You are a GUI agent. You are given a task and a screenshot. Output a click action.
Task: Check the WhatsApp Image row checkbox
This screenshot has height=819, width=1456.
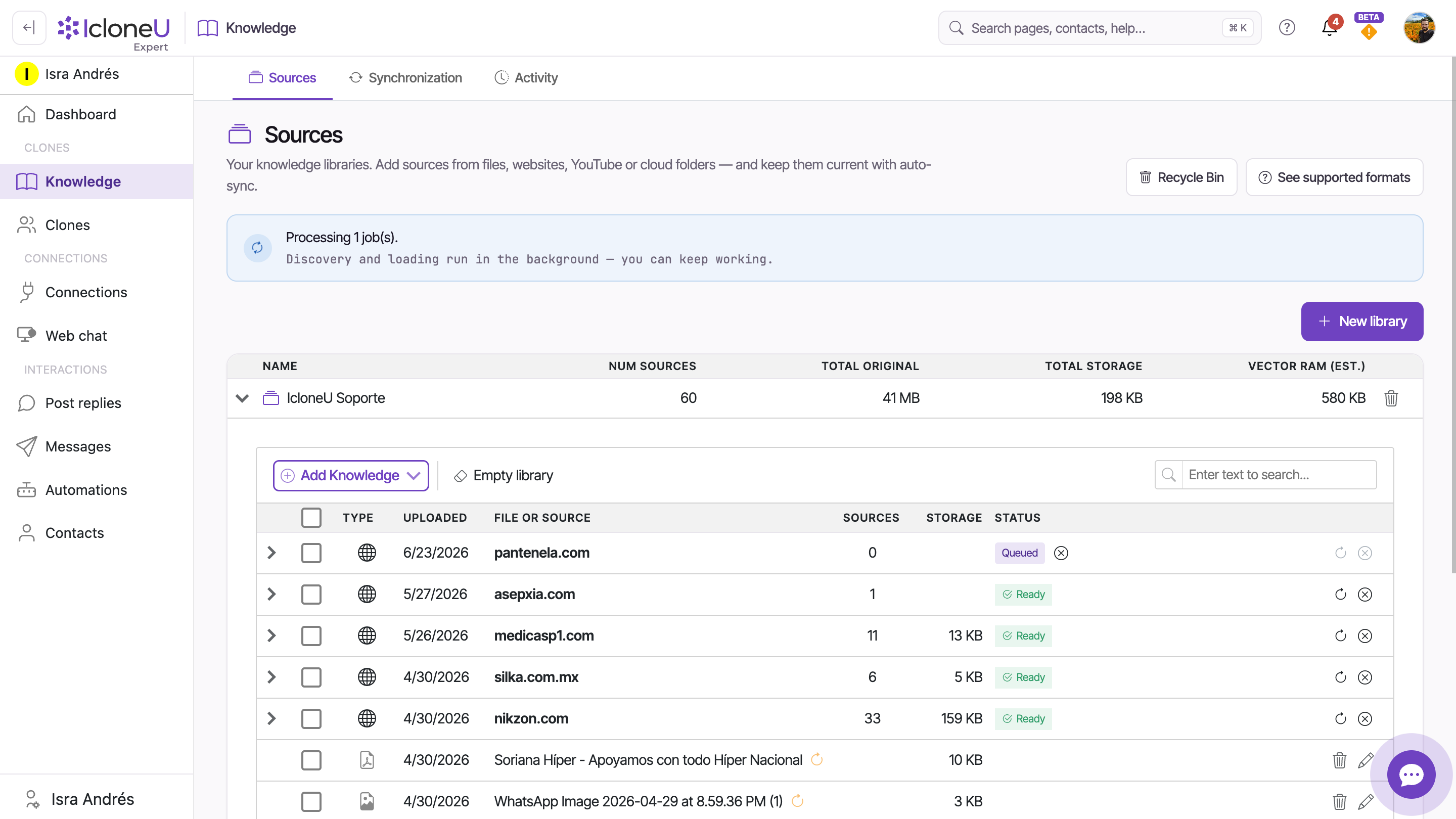pyautogui.click(x=311, y=801)
